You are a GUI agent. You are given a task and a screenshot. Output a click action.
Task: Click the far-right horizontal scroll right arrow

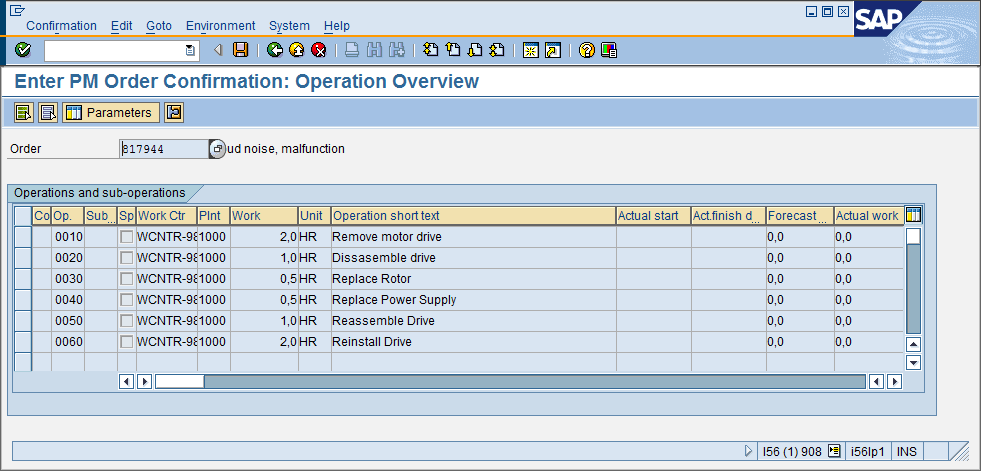(895, 381)
